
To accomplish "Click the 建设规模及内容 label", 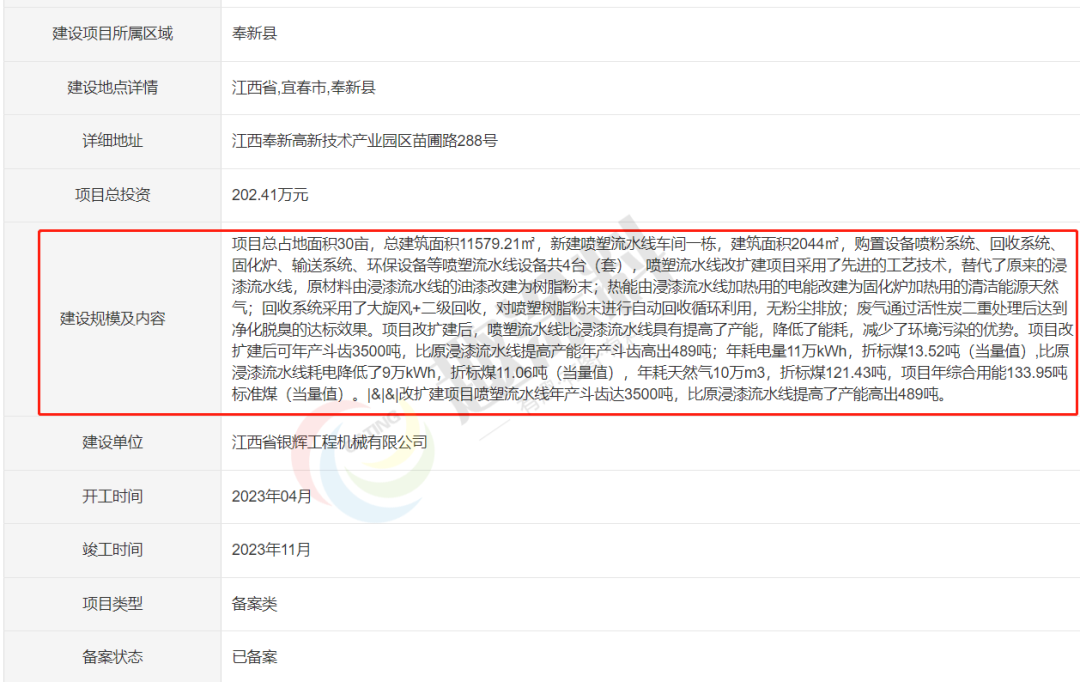I will tap(112, 319).
